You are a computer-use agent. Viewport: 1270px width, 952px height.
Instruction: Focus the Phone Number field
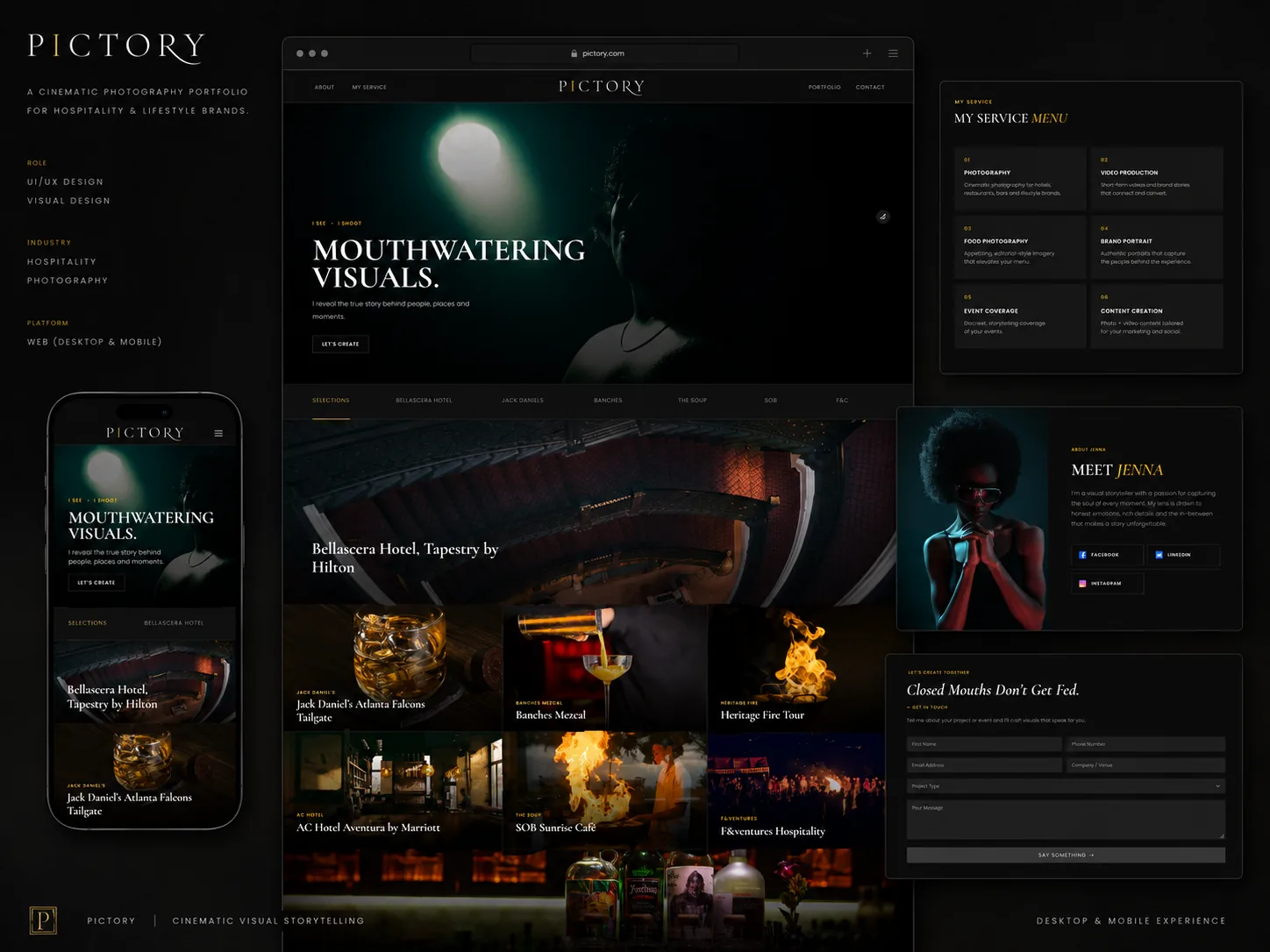tap(1145, 744)
